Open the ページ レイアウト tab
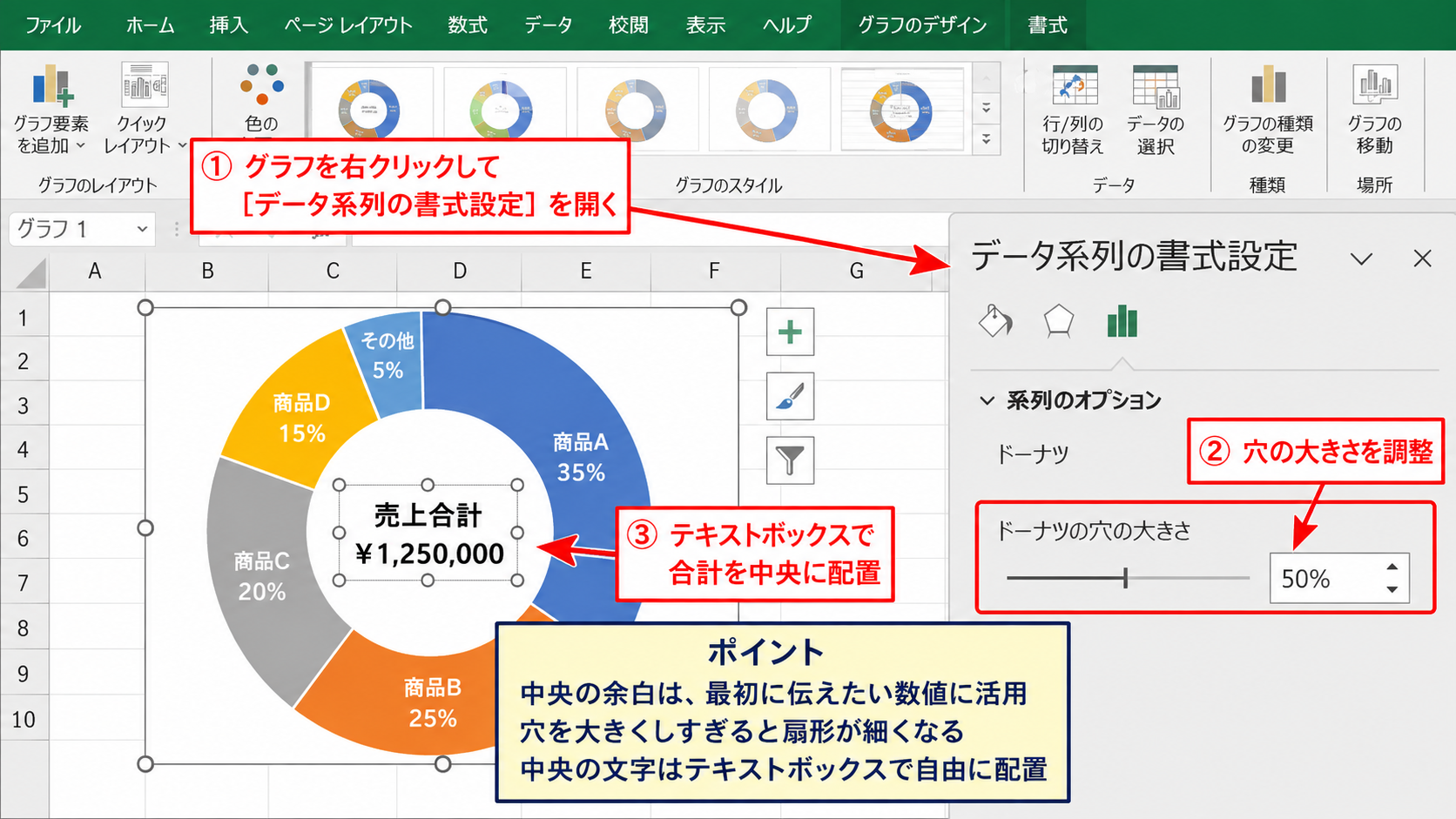Screen dimensions: 1456x819 [x=348, y=25]
